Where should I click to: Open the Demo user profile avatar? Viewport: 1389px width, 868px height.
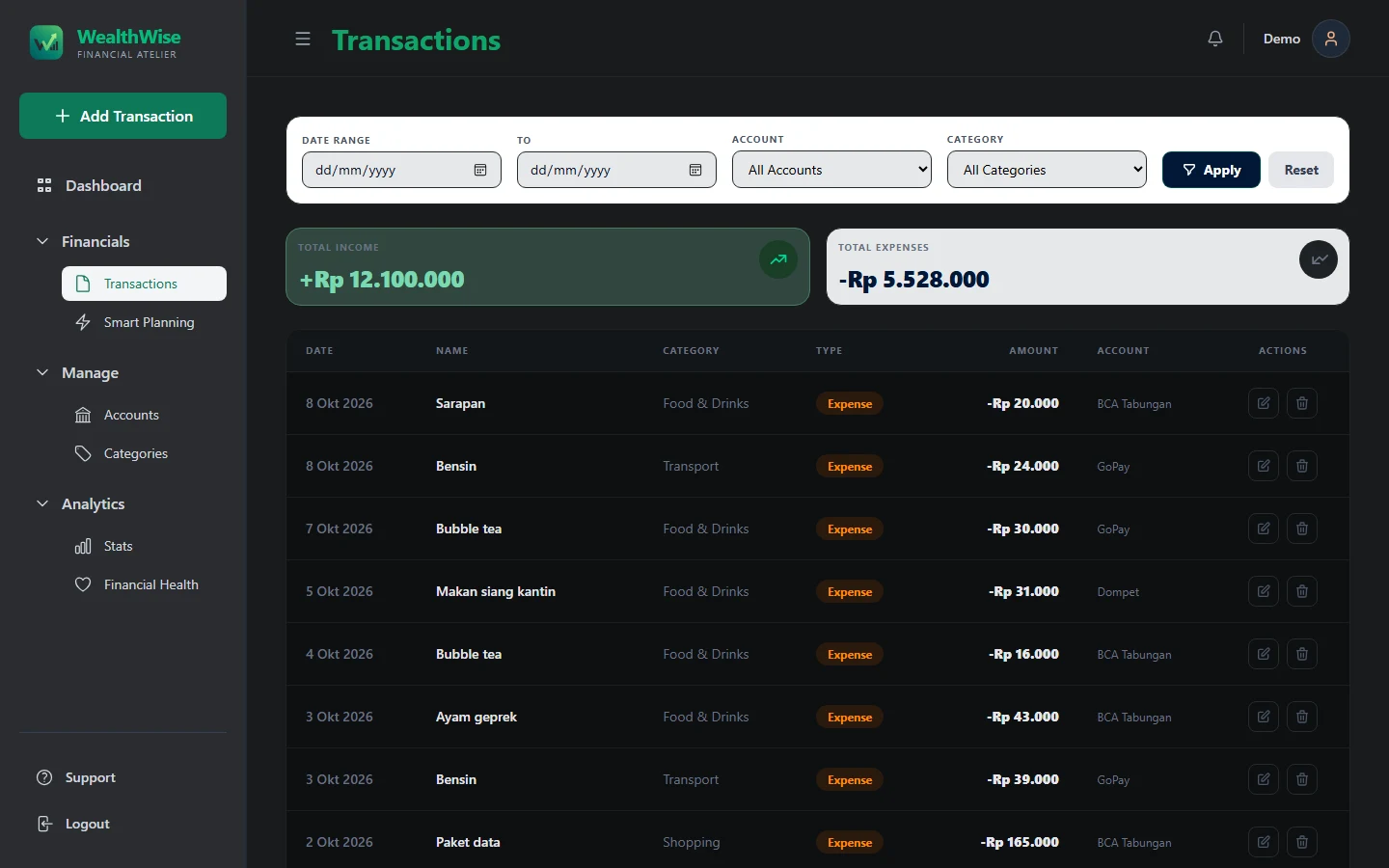tap(1331, 39)
